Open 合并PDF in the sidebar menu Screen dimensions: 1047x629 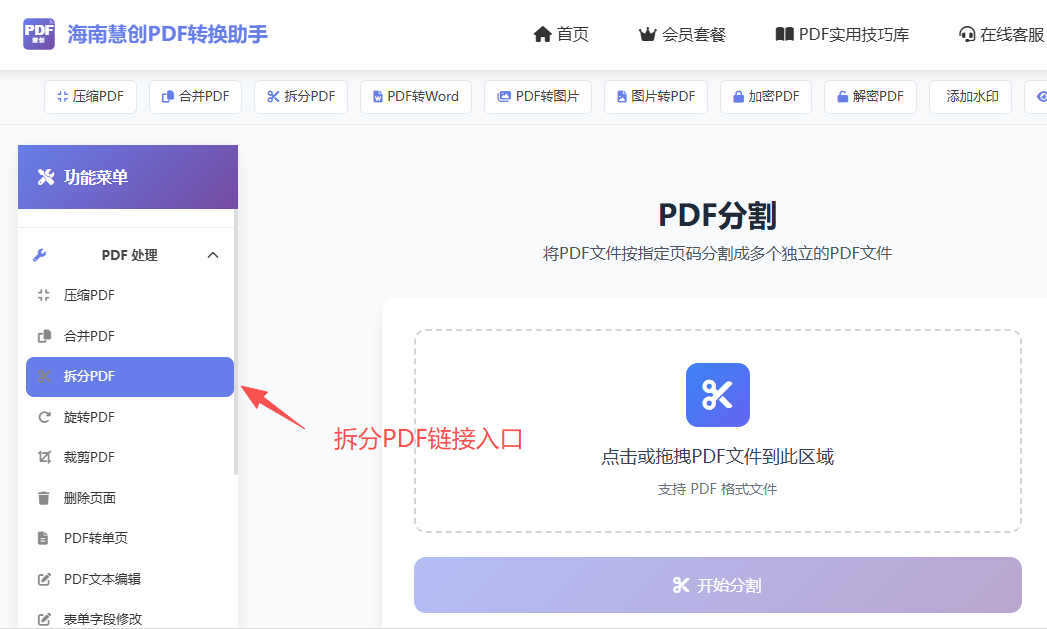click(x=130, y=336)
